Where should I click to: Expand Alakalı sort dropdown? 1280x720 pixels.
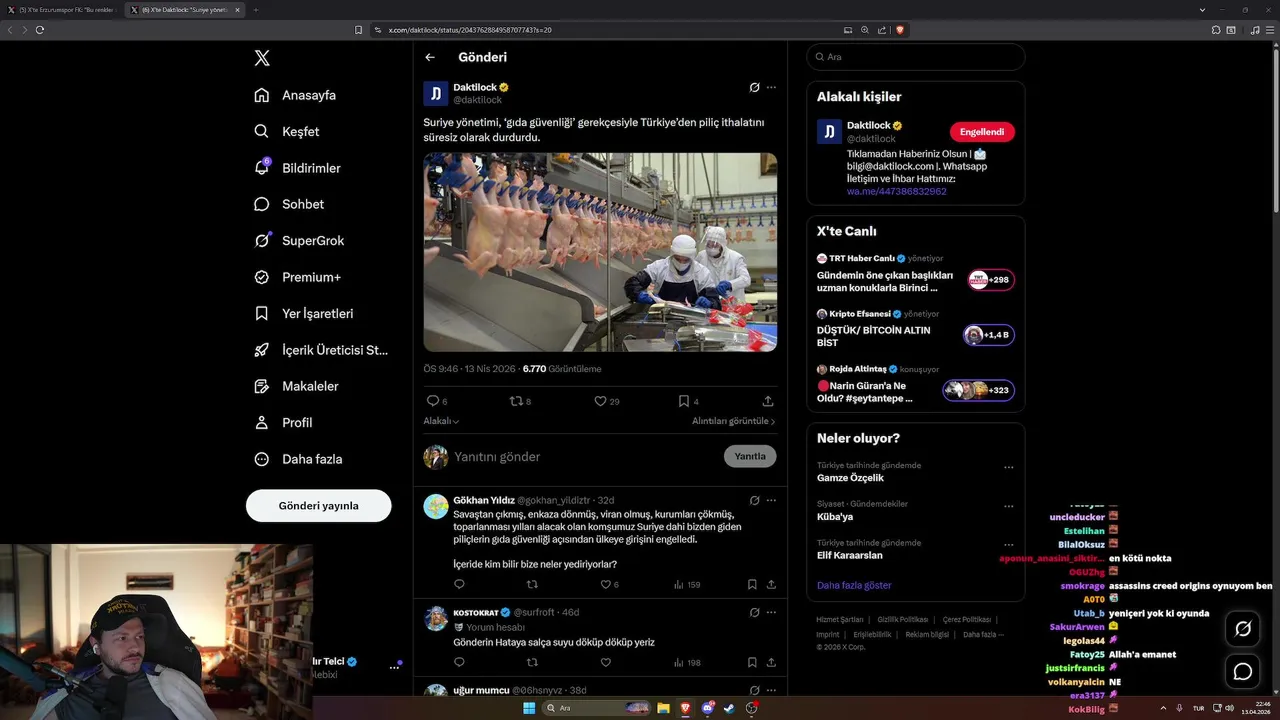point(441,421)
